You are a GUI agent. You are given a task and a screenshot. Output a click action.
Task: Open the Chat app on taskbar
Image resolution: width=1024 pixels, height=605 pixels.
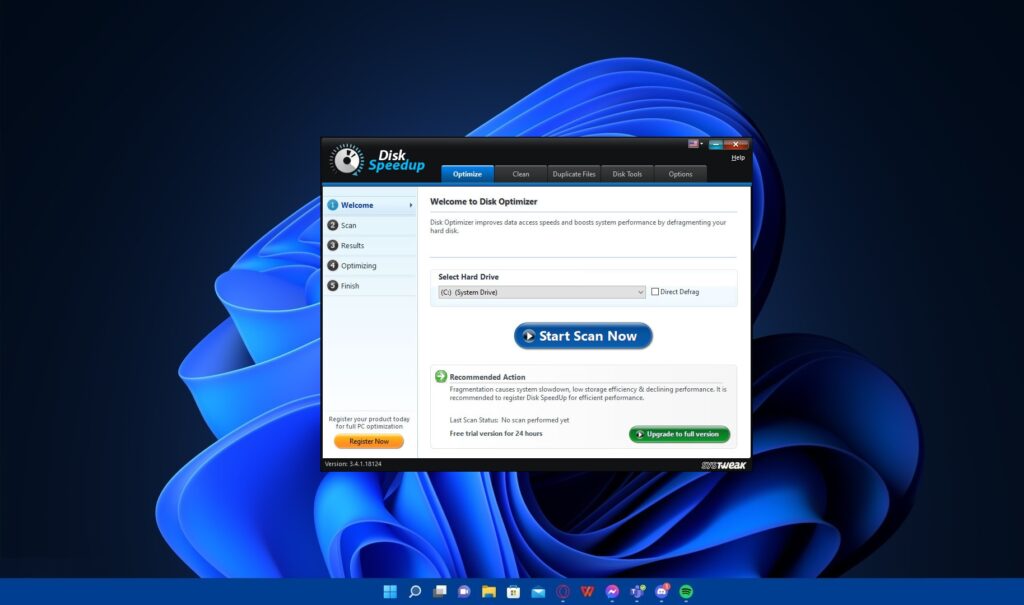point(464,592)
